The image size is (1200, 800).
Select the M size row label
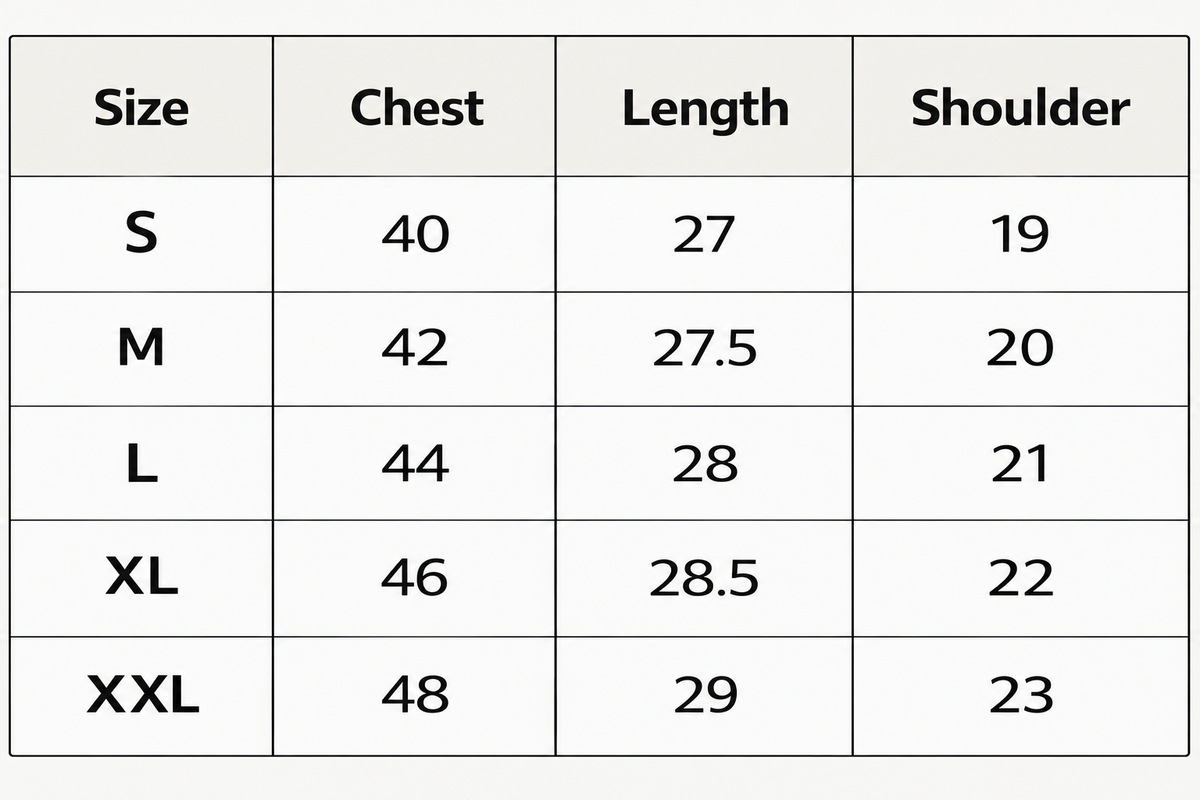(141, 348)
